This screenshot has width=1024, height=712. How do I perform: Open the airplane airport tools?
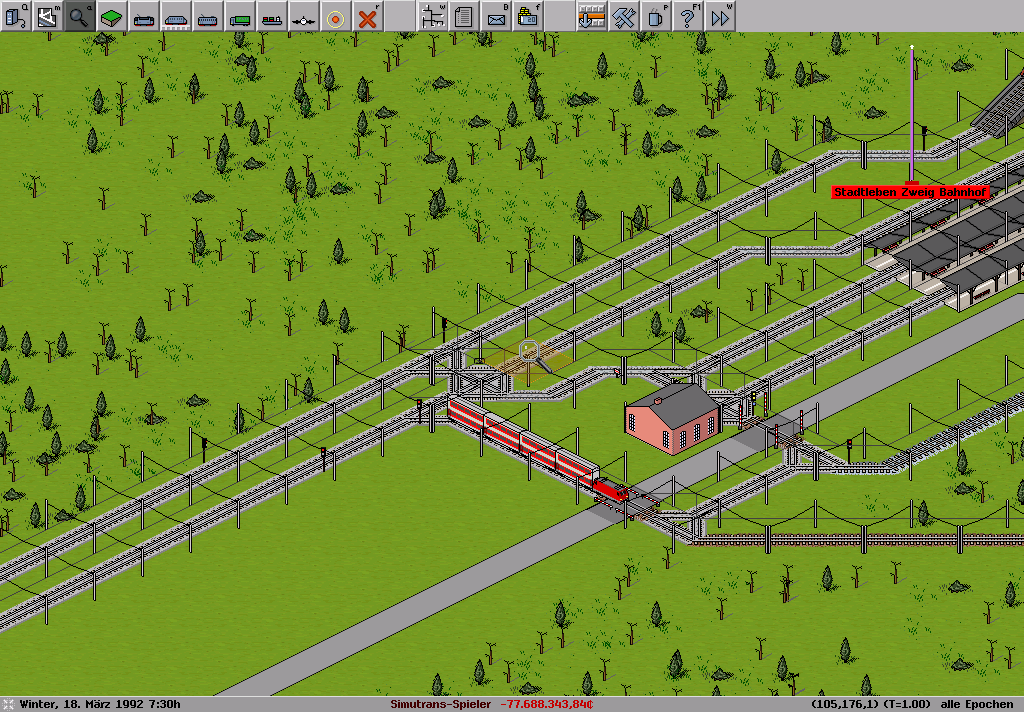[303, 16]
